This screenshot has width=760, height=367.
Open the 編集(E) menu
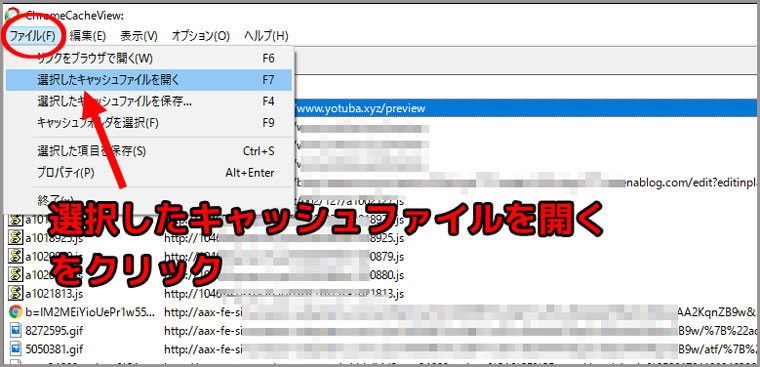pyautogui.click(x=88, y=36)
